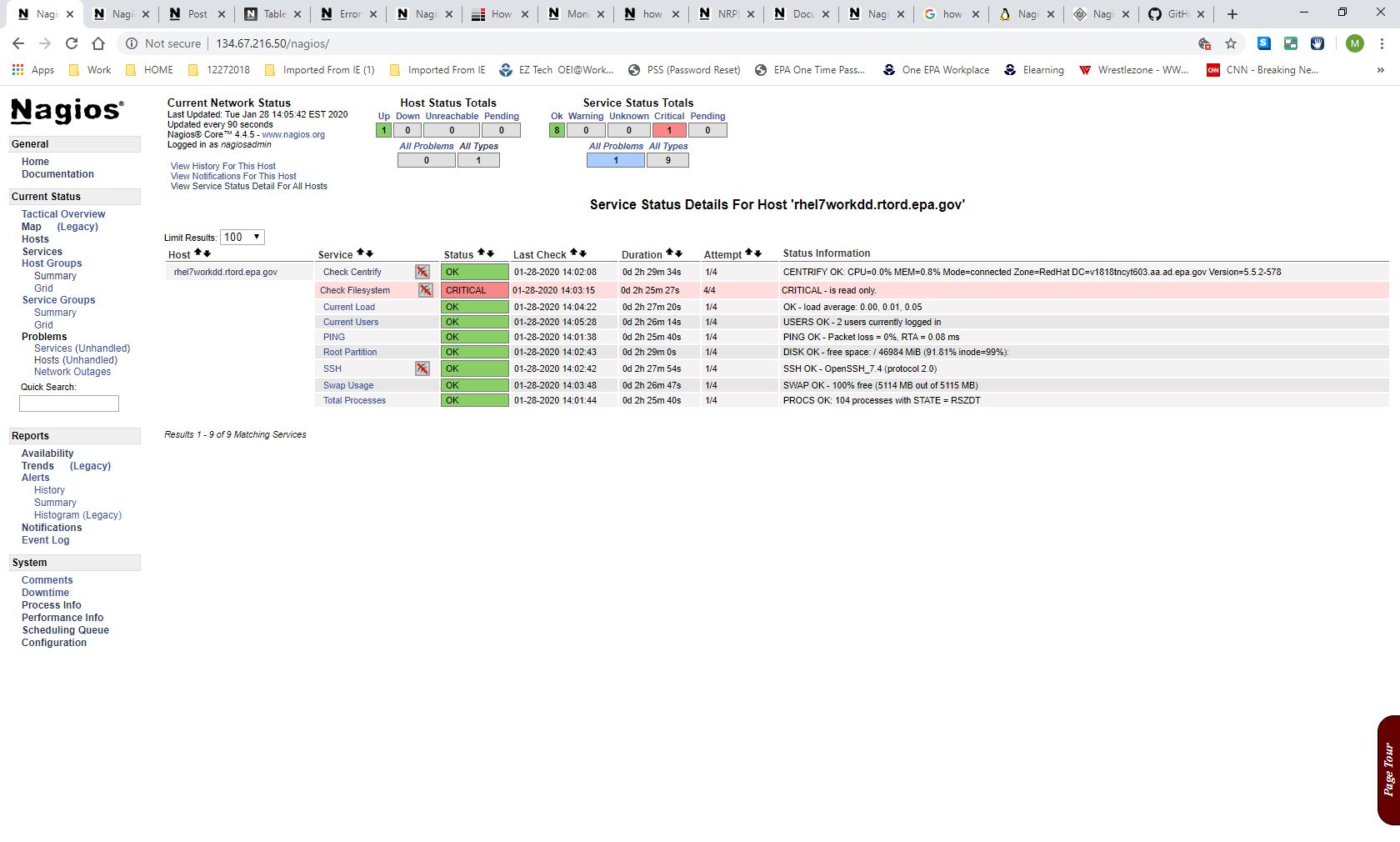Bookmark this page with star icon
Viewport: 1400px width, 842px height.
click(1231, 43)
